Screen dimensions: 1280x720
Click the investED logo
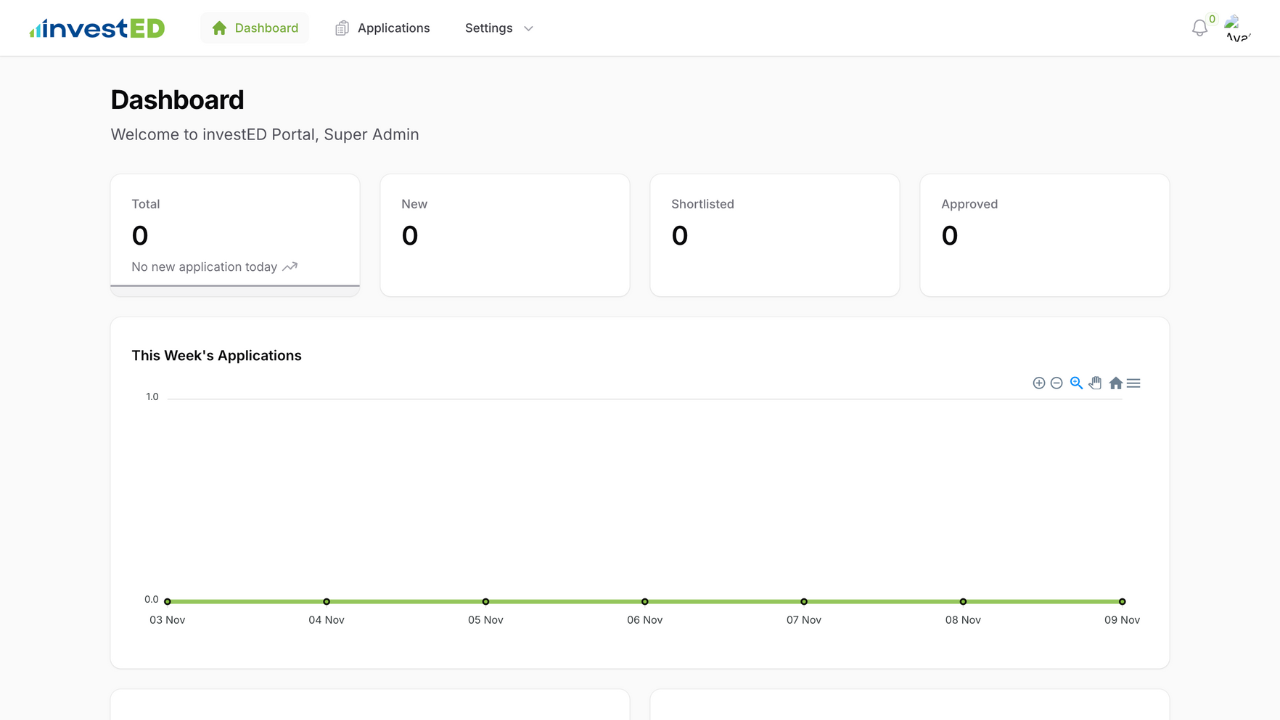click(96, 27)
